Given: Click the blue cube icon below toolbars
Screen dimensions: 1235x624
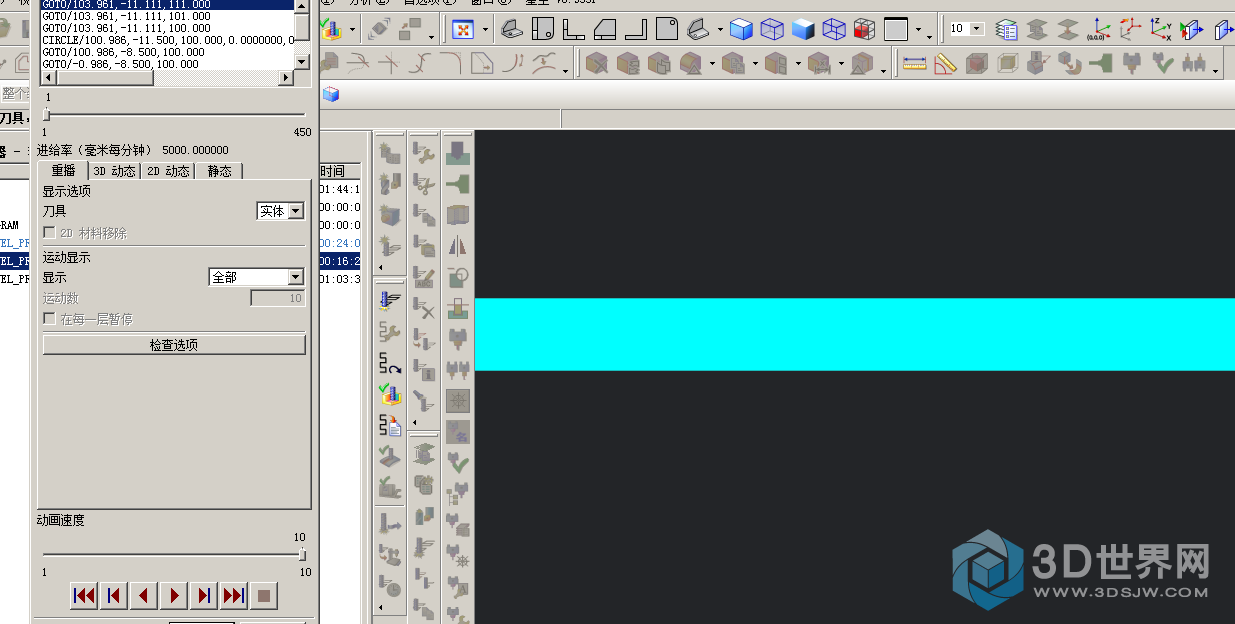Looking at the screenshot, I should click(x=331, y=94).
